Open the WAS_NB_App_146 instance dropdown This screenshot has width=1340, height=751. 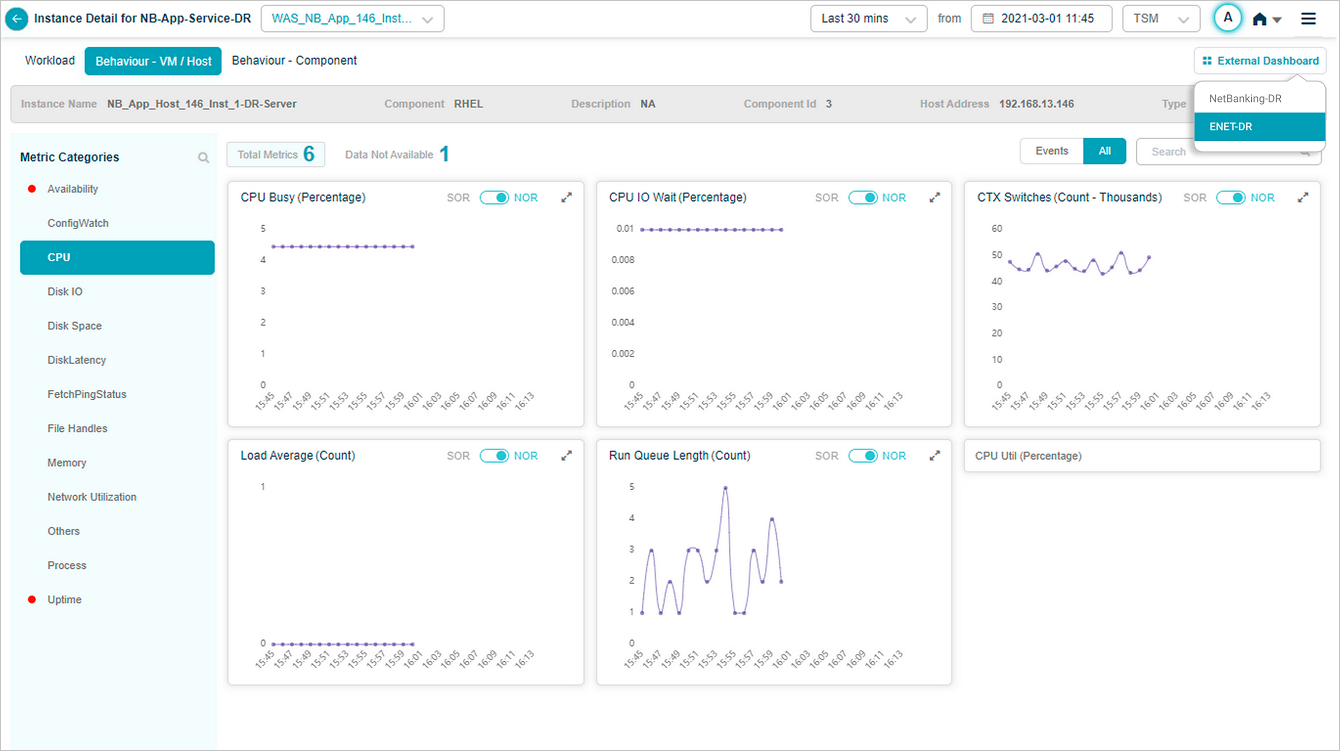(352, 19)
